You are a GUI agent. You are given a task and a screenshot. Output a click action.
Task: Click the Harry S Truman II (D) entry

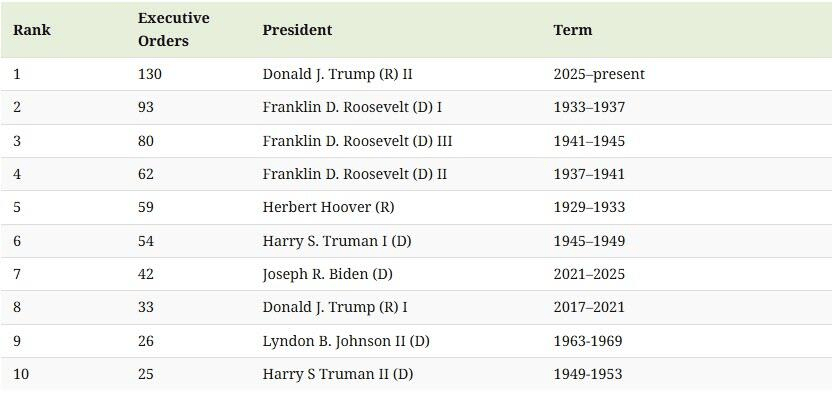(338, 374)
